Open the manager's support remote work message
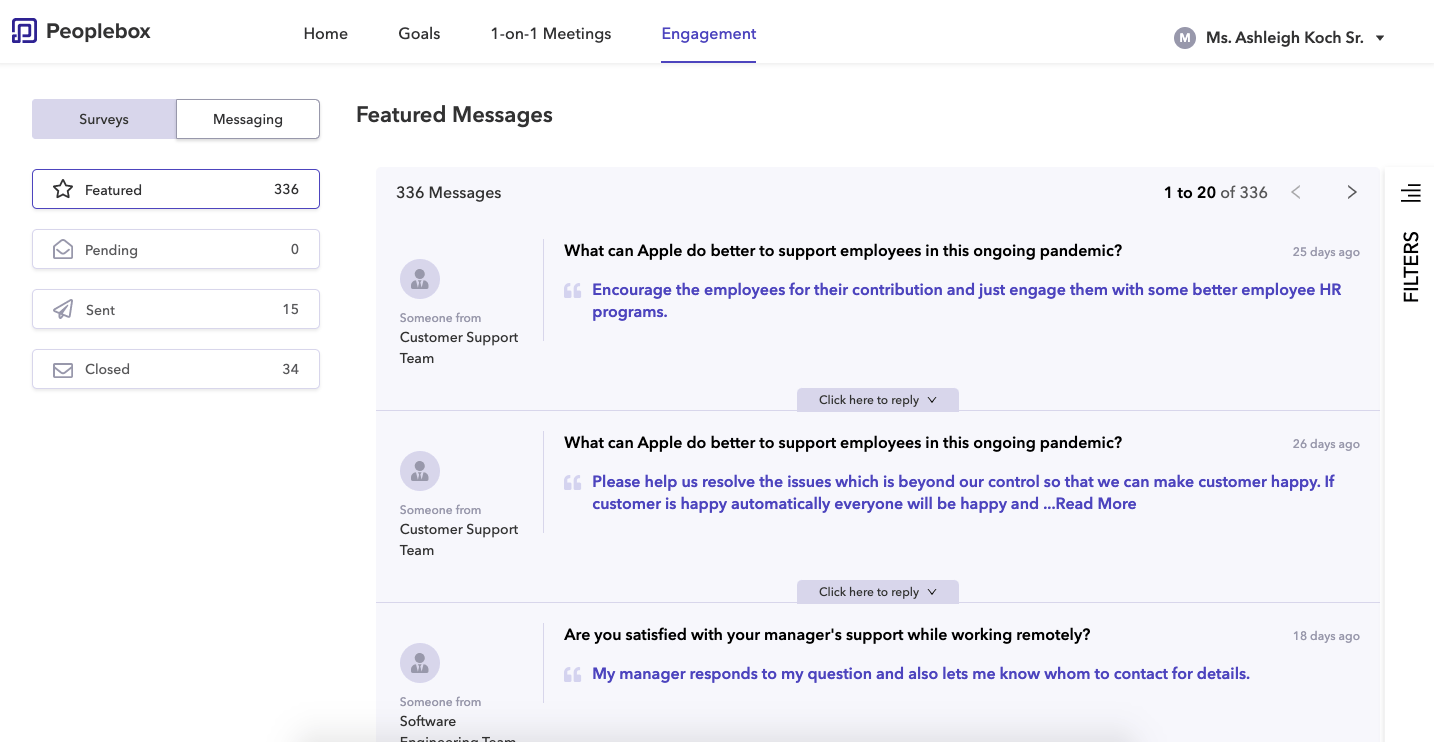Image resolution: width=1434 pixels, height=742 pixels. (920, 674)
